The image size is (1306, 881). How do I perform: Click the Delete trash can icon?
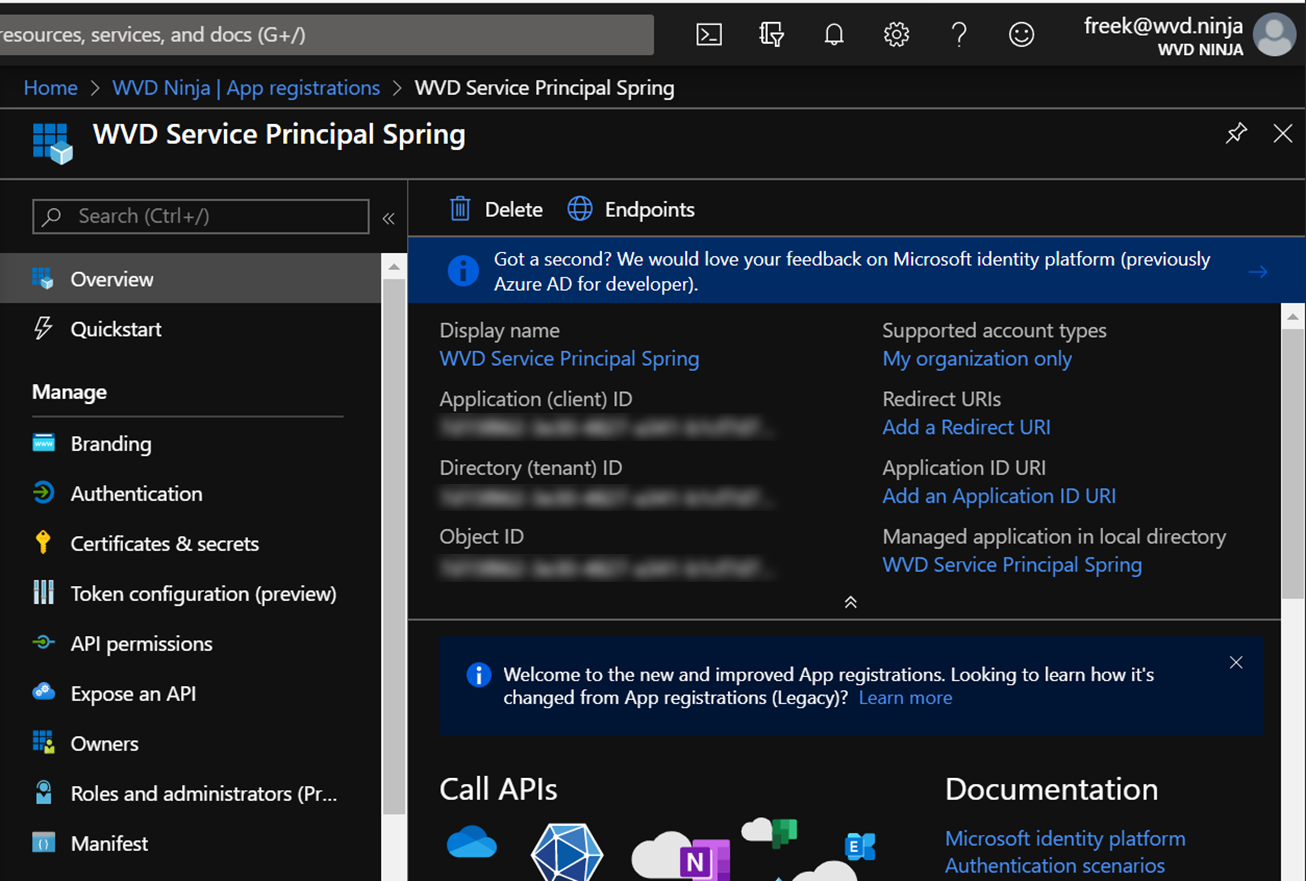[x=460, y=208]
